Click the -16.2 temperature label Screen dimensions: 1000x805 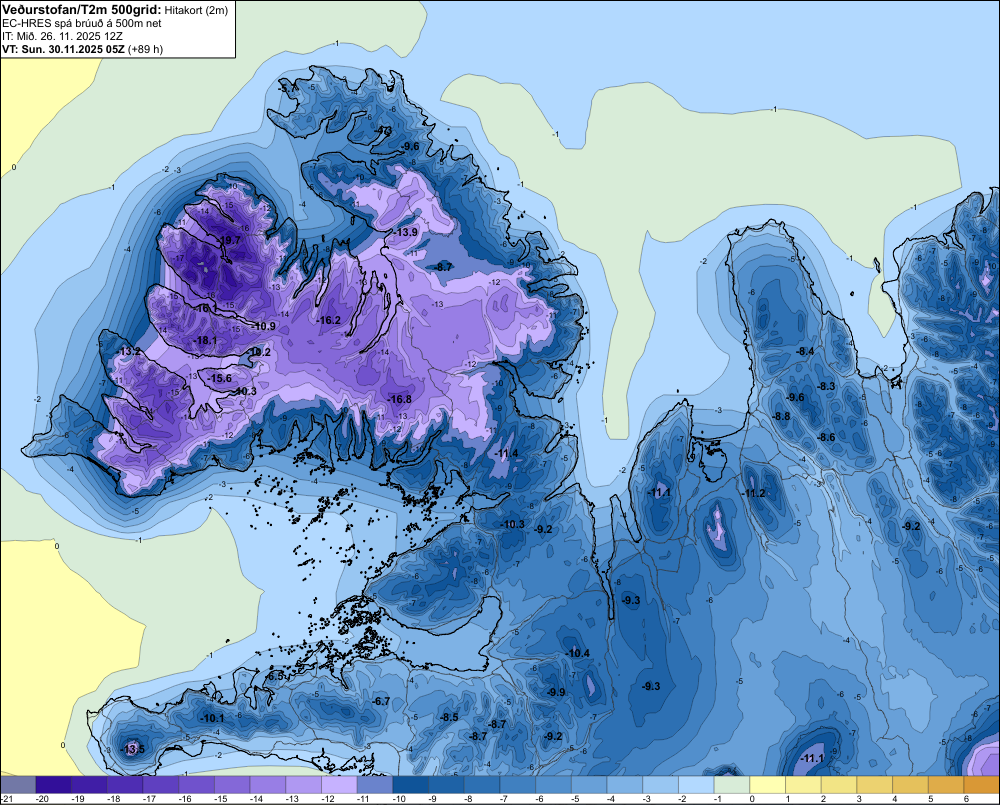329,320
